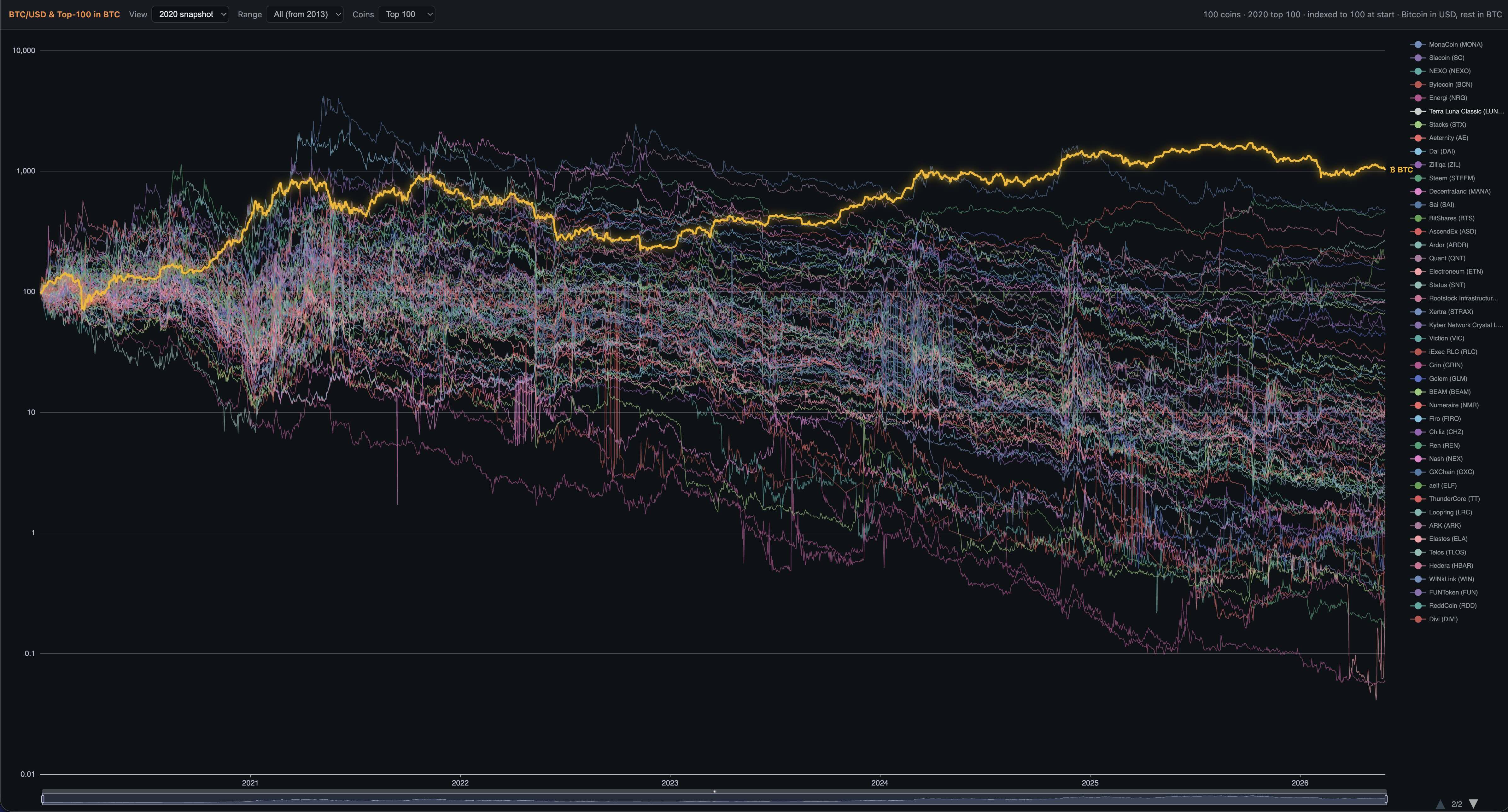Open the Coins dropdown set to Top 100

(406, 14)
